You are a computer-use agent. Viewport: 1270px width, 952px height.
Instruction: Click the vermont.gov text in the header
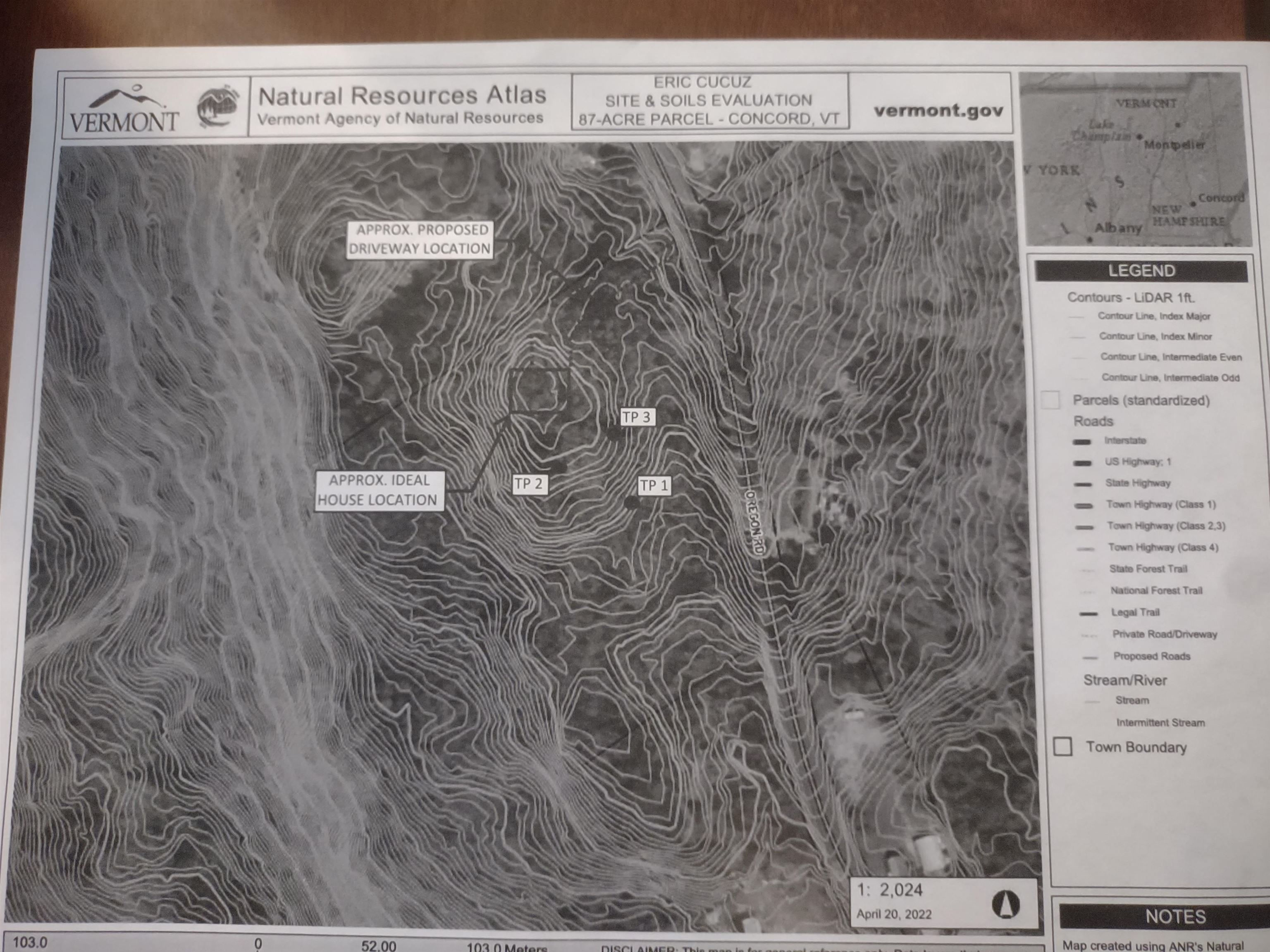click(939, 110)
